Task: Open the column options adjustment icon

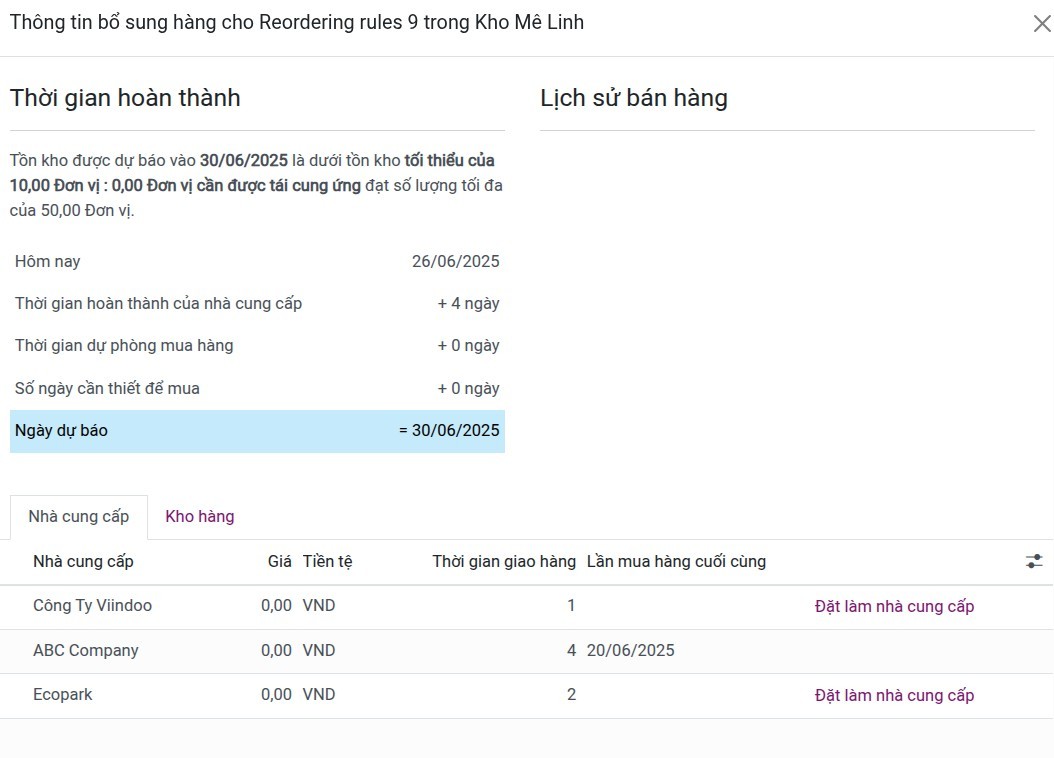Action: 1034,562
